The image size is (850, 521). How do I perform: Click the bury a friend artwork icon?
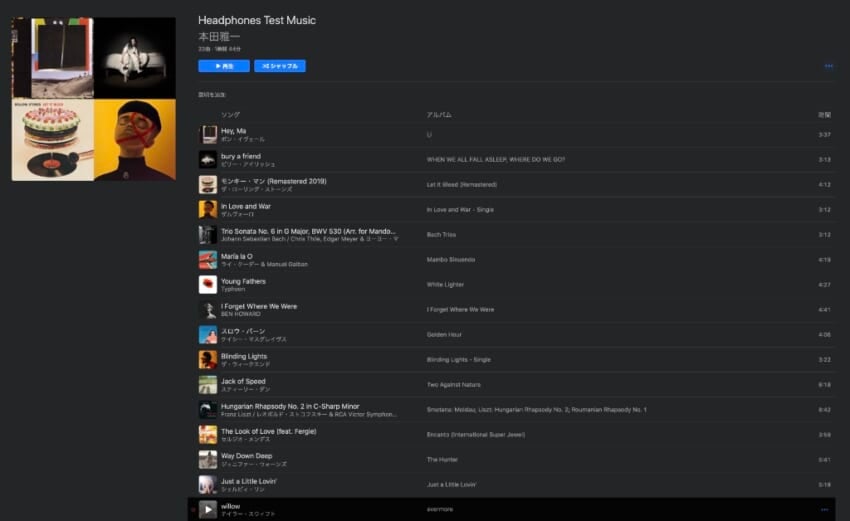(x=207, y=160)
